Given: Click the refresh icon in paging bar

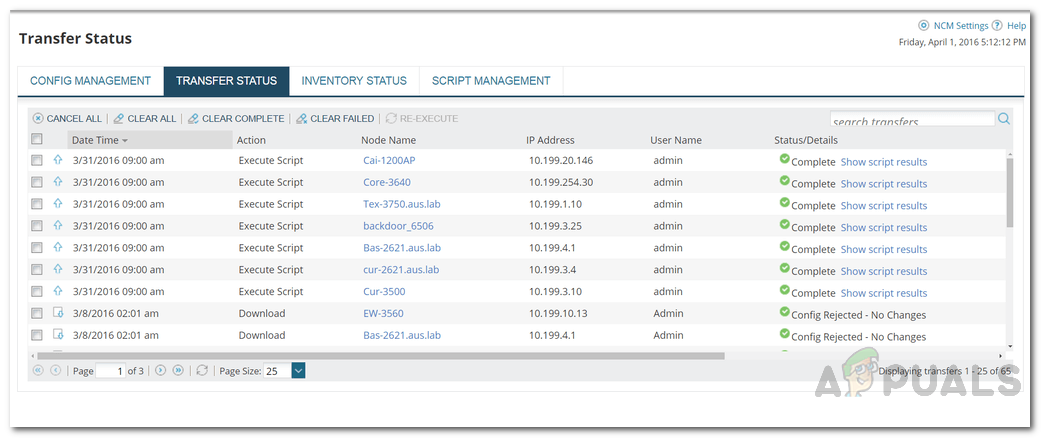Looking at the screenshot, I should (x=202, y=370).
